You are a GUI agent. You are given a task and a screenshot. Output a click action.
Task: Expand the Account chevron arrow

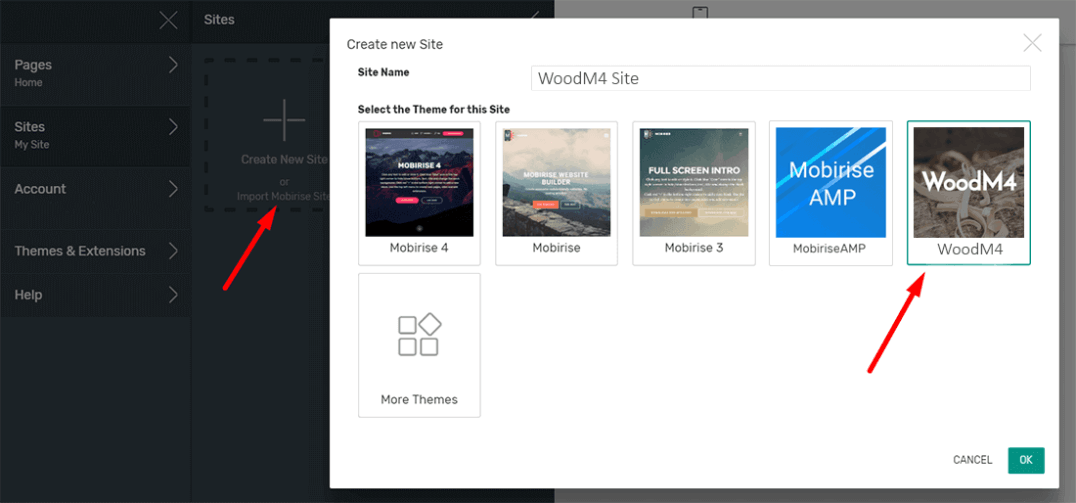pyautogui.click(x=173, y=189)
